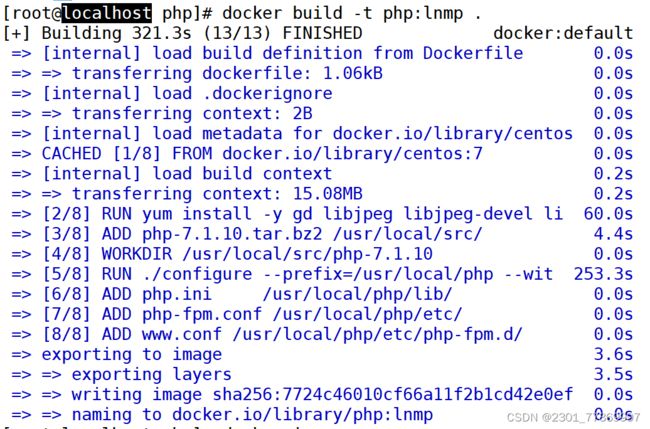Click the highlighted localhost hostname text
The height and width of the screenshot is (429, 650).
pyautogui.click(x=107, y=13)
